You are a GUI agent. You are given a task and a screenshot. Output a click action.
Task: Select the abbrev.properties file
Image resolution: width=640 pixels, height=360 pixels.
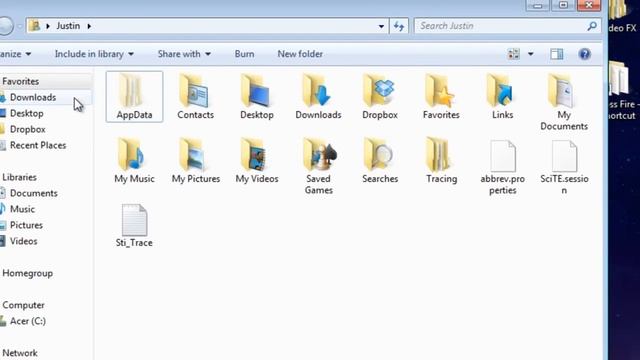tap(502, 167)
